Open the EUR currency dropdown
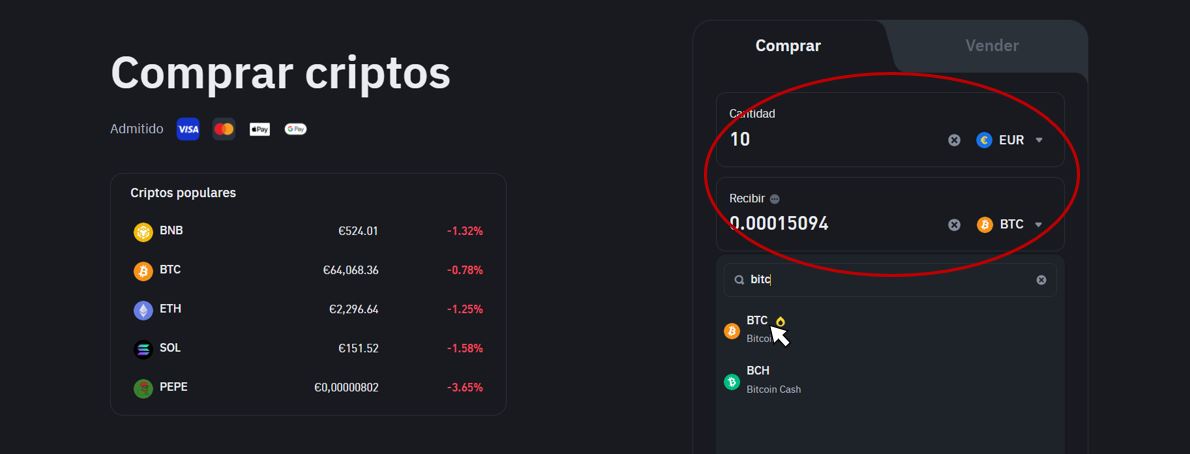The height and width of the screenshot is (454, 1190). pyautogui.click(x=1012, y=140)
